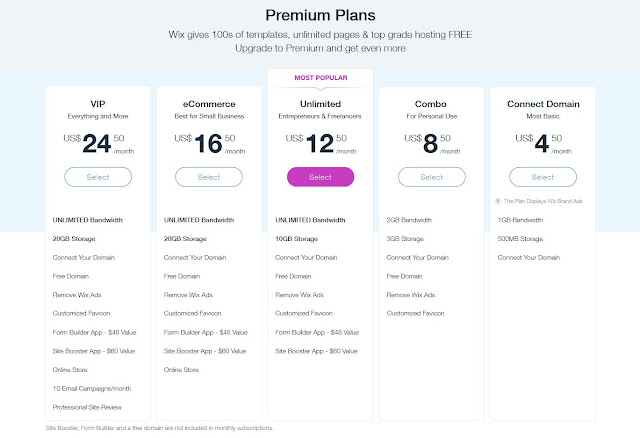640x438 pixels.
Task: Click Customized Favicon under Combo plan
Action: coord(416,313)
